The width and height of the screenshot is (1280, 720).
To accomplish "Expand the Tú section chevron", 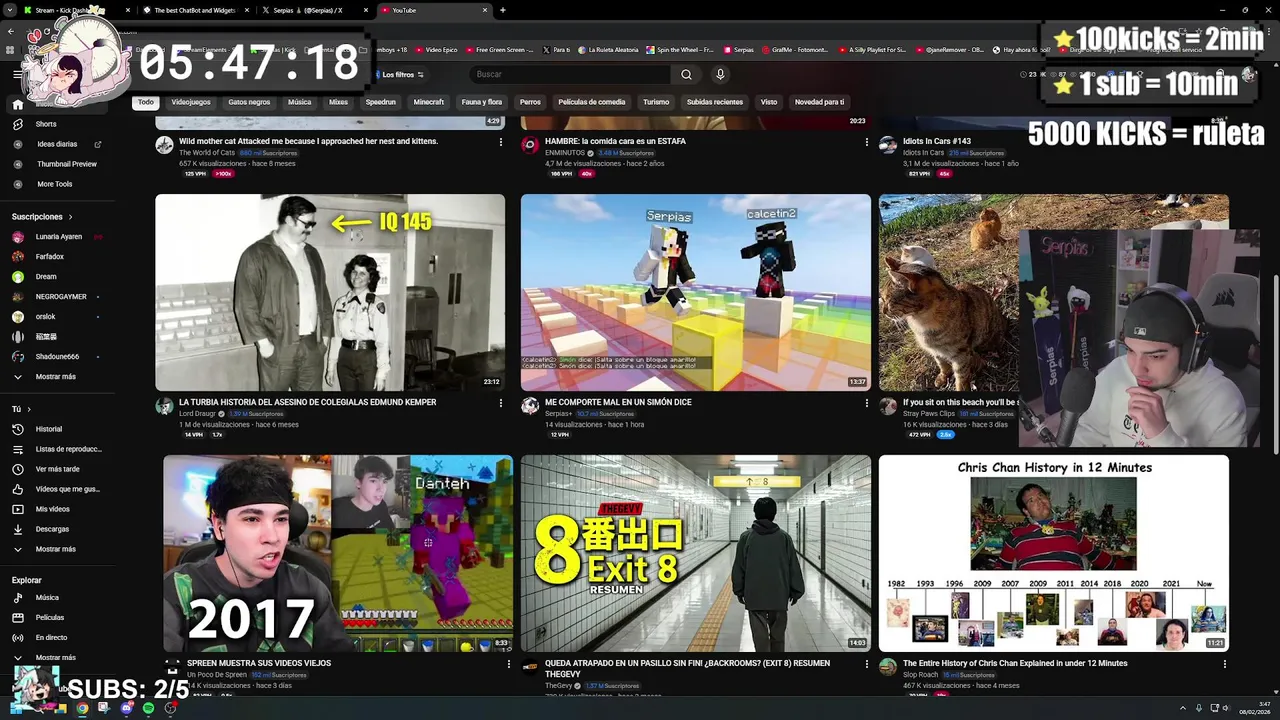I will pyautogui.click(x=28, y=409).
